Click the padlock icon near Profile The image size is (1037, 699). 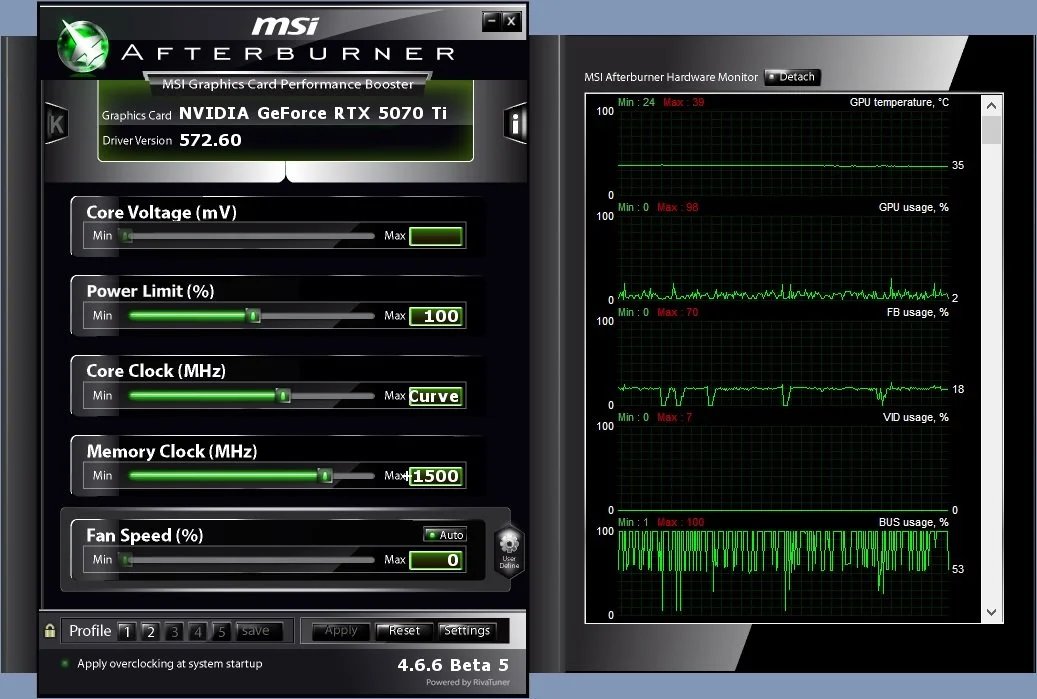click(48, 631)
